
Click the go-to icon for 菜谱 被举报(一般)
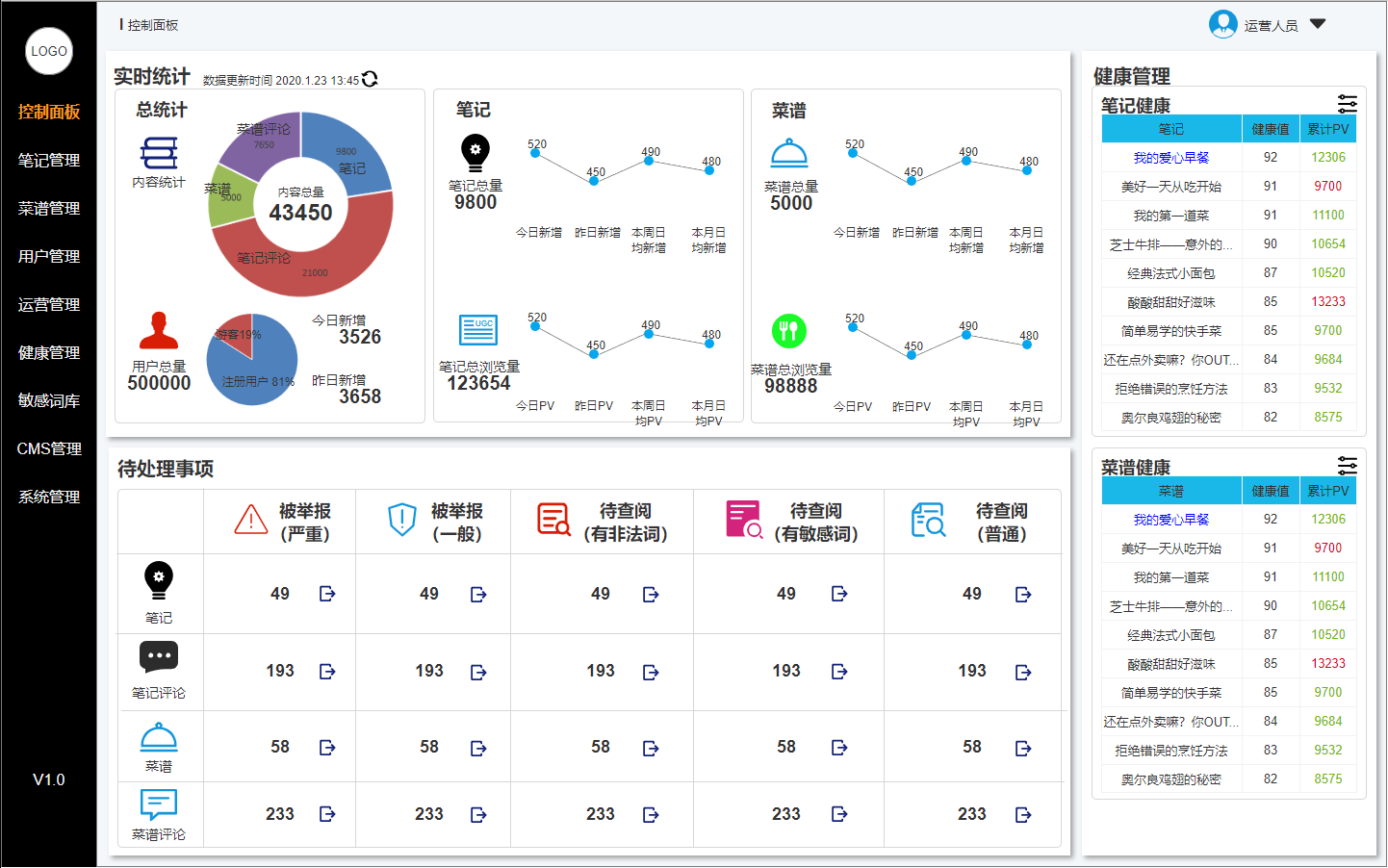pos(478,748)
